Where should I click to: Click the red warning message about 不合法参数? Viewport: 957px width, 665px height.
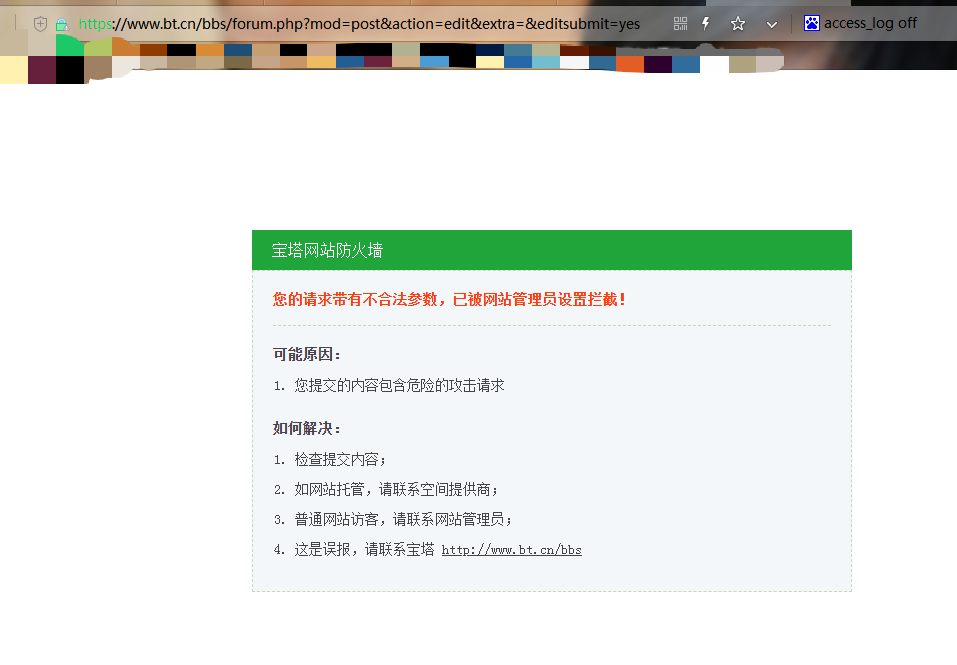[449, 300]
